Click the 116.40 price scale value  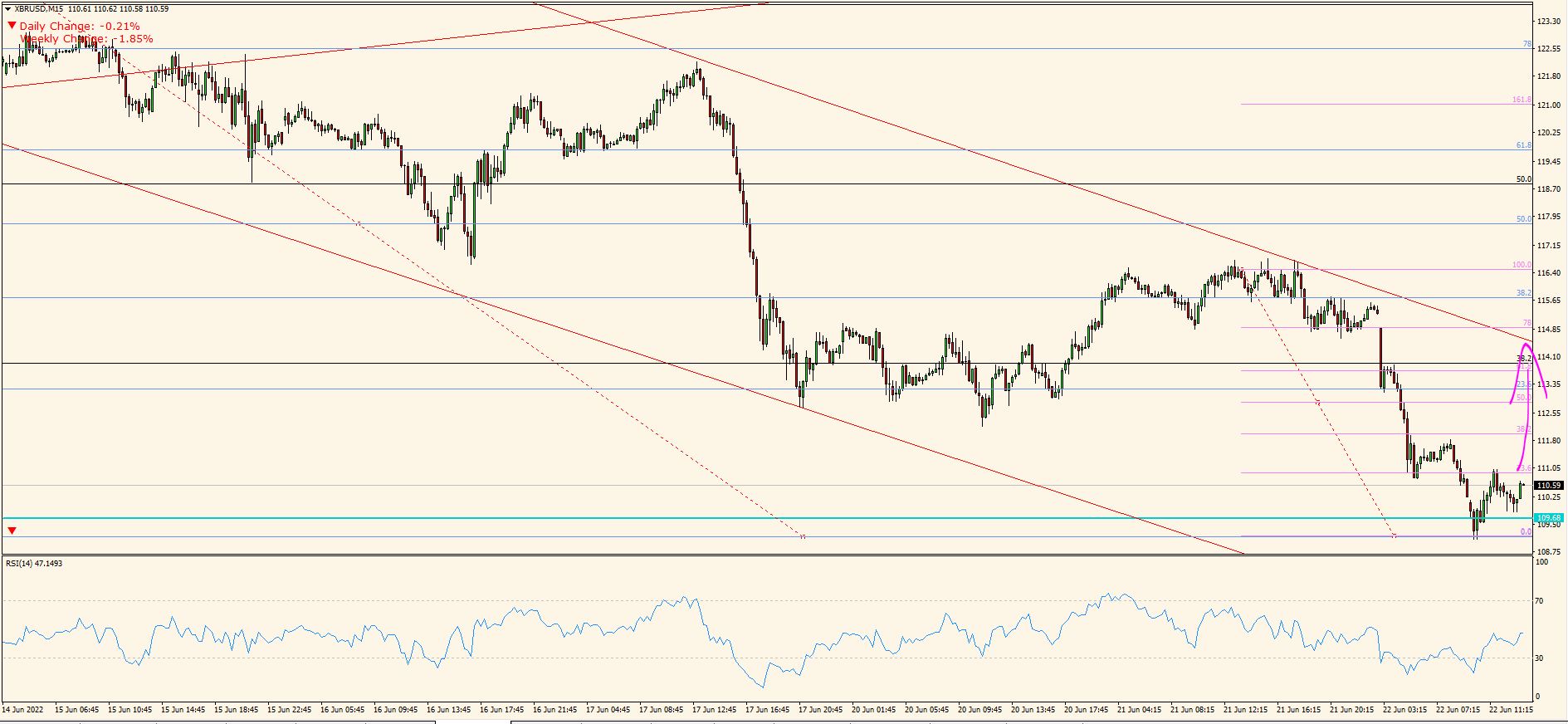point(1549,273)
